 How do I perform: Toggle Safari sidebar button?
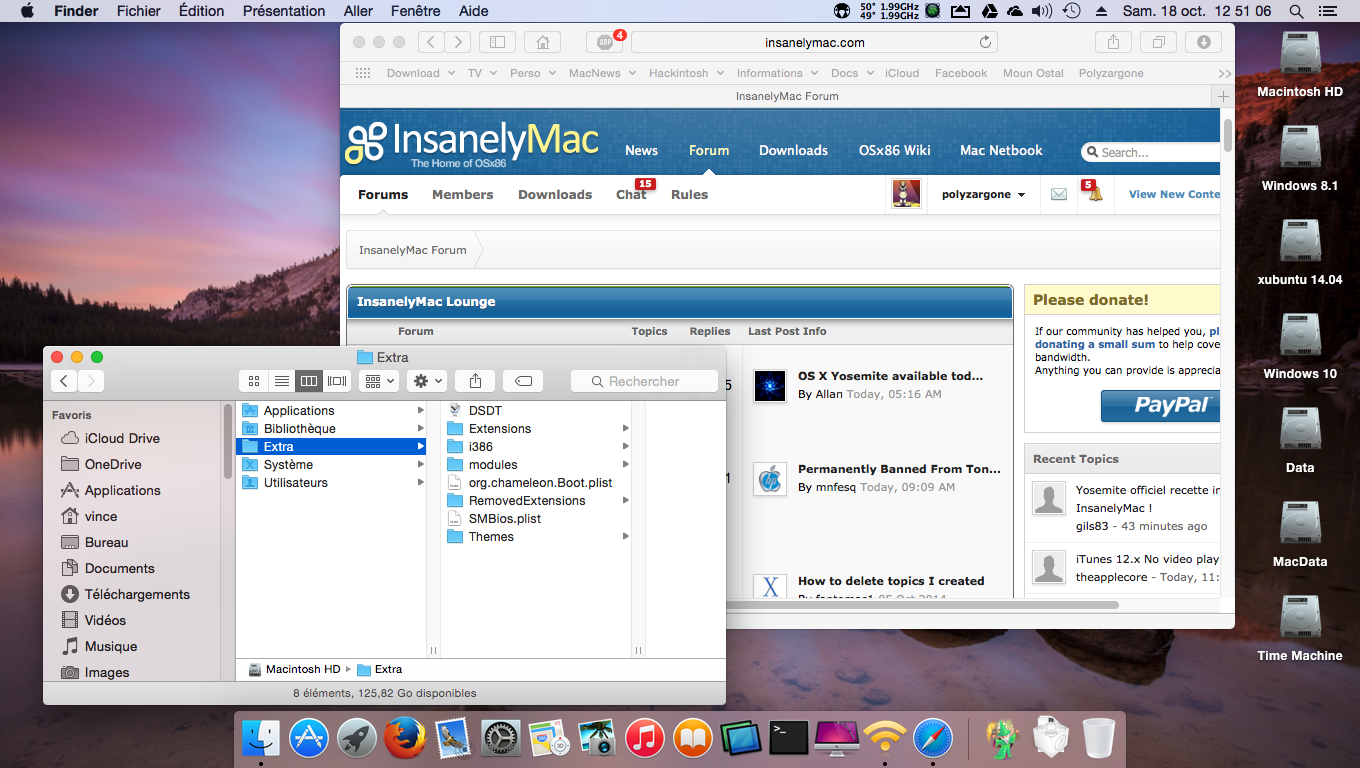click(497, 42)
